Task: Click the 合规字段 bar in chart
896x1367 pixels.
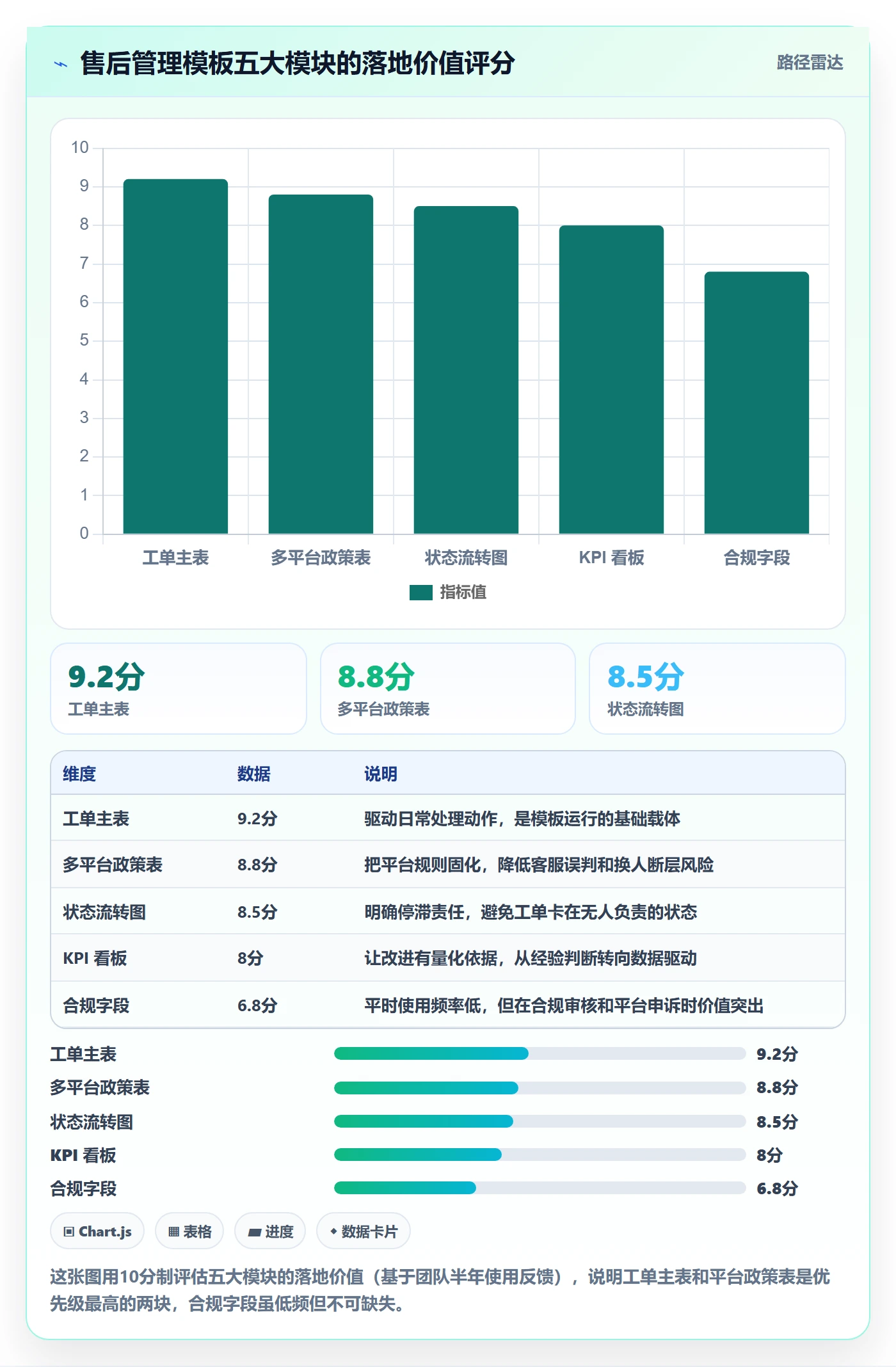Action: point(756,403)
